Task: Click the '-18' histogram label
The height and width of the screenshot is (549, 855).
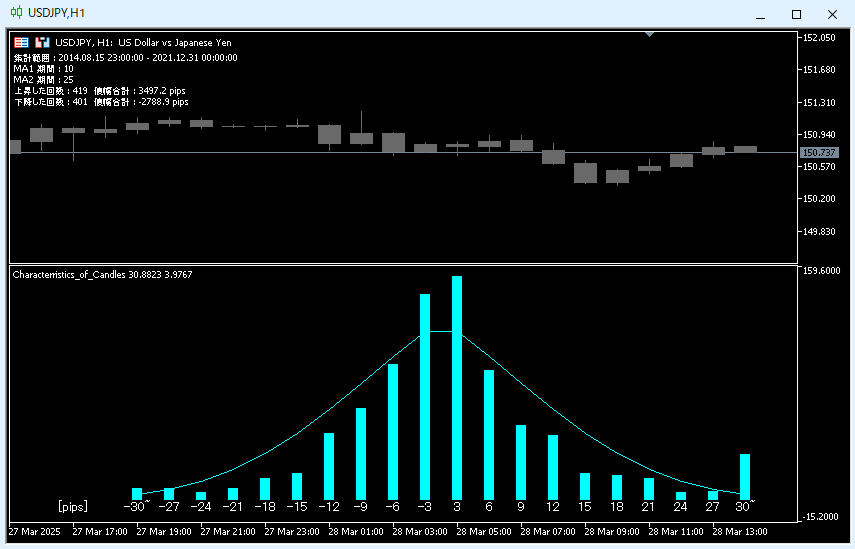Action: coord(265,507)
